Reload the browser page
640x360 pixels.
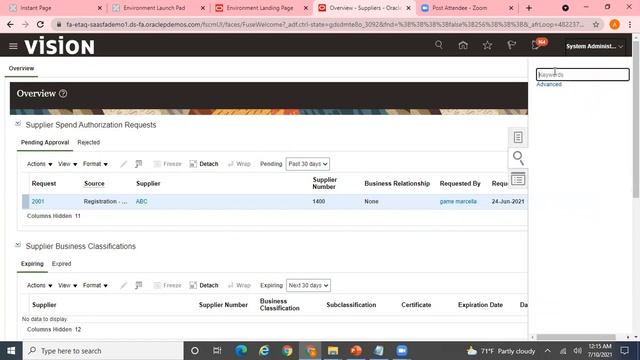coord(40,24)
